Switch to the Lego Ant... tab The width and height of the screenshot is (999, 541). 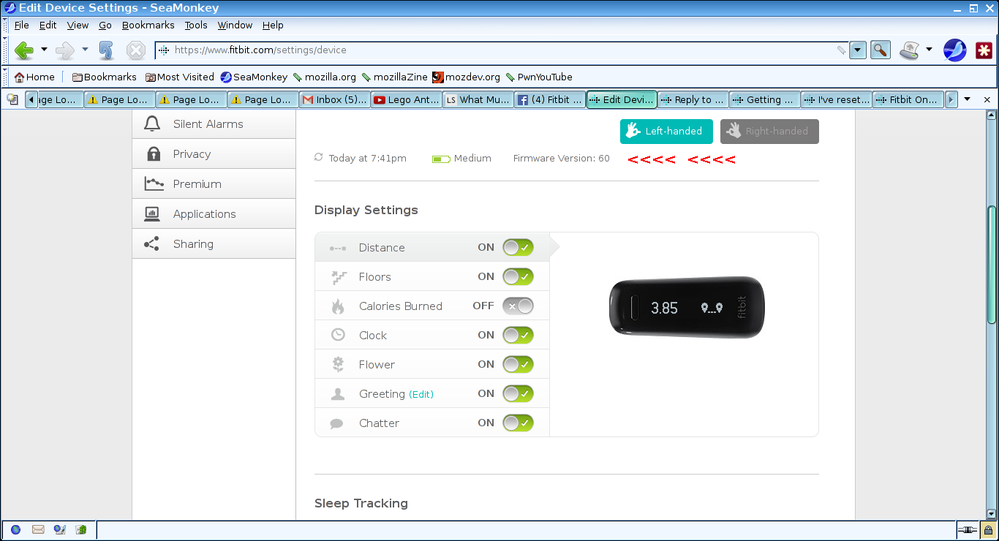(x=406, y=99)
